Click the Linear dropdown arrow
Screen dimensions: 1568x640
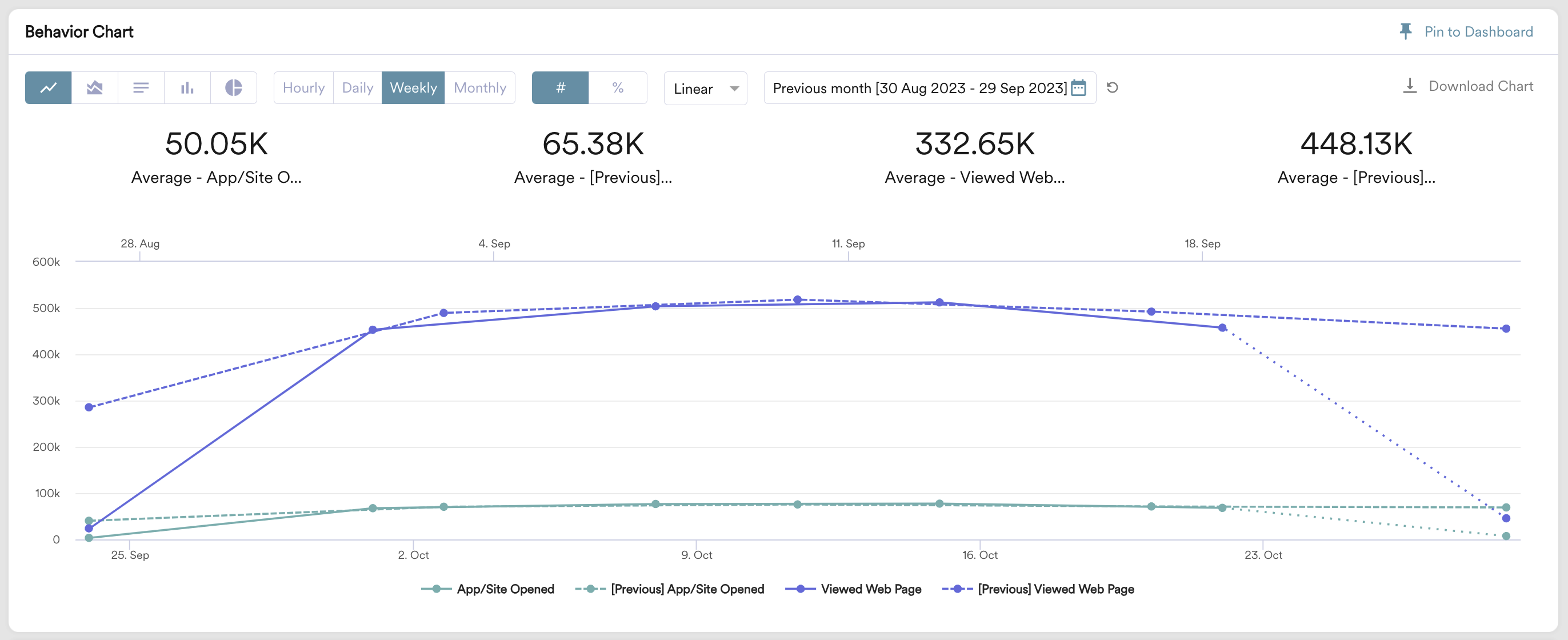(734, 89)
